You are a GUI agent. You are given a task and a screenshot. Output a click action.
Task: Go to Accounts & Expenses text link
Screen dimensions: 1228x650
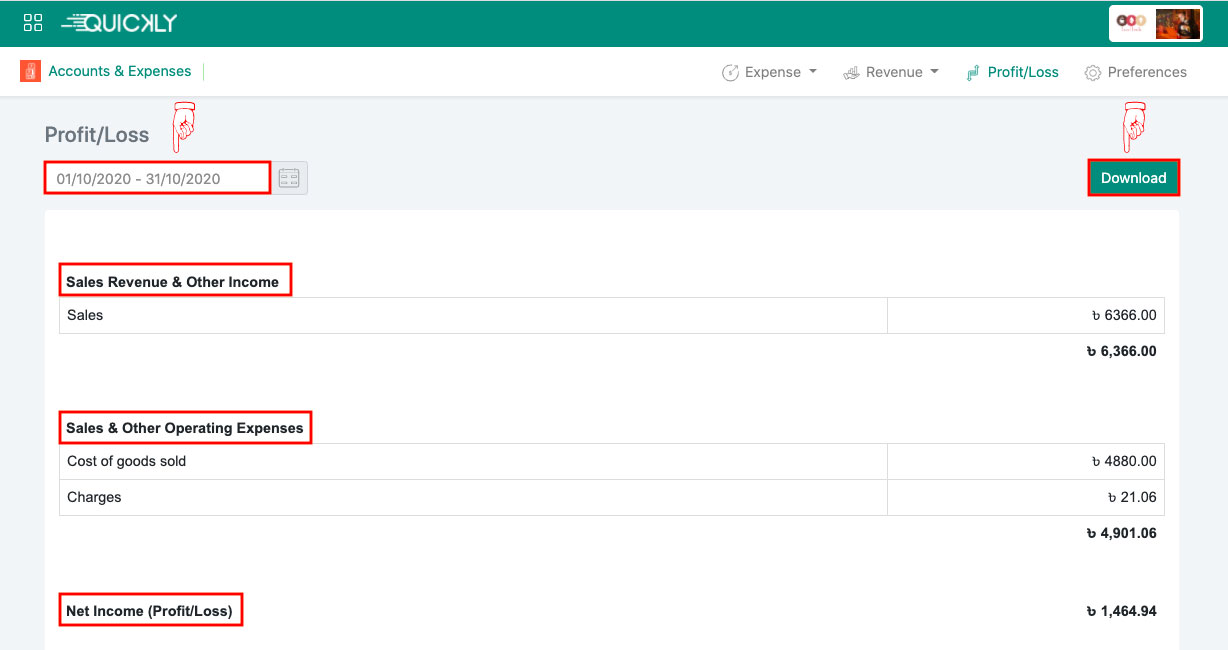point(119,71)
